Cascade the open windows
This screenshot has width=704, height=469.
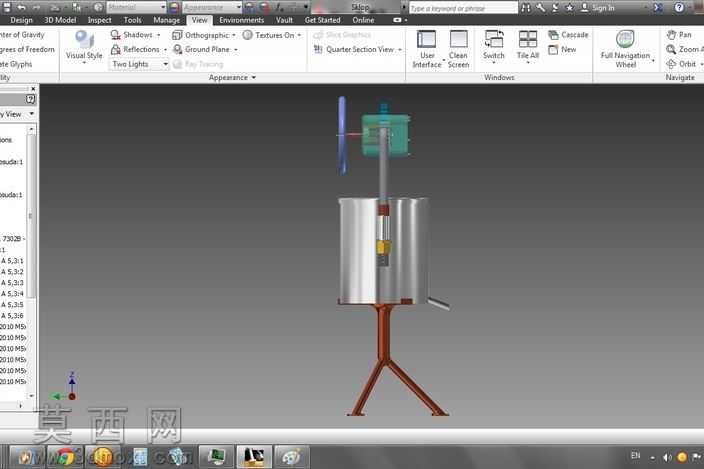click(x=568, y=35)
